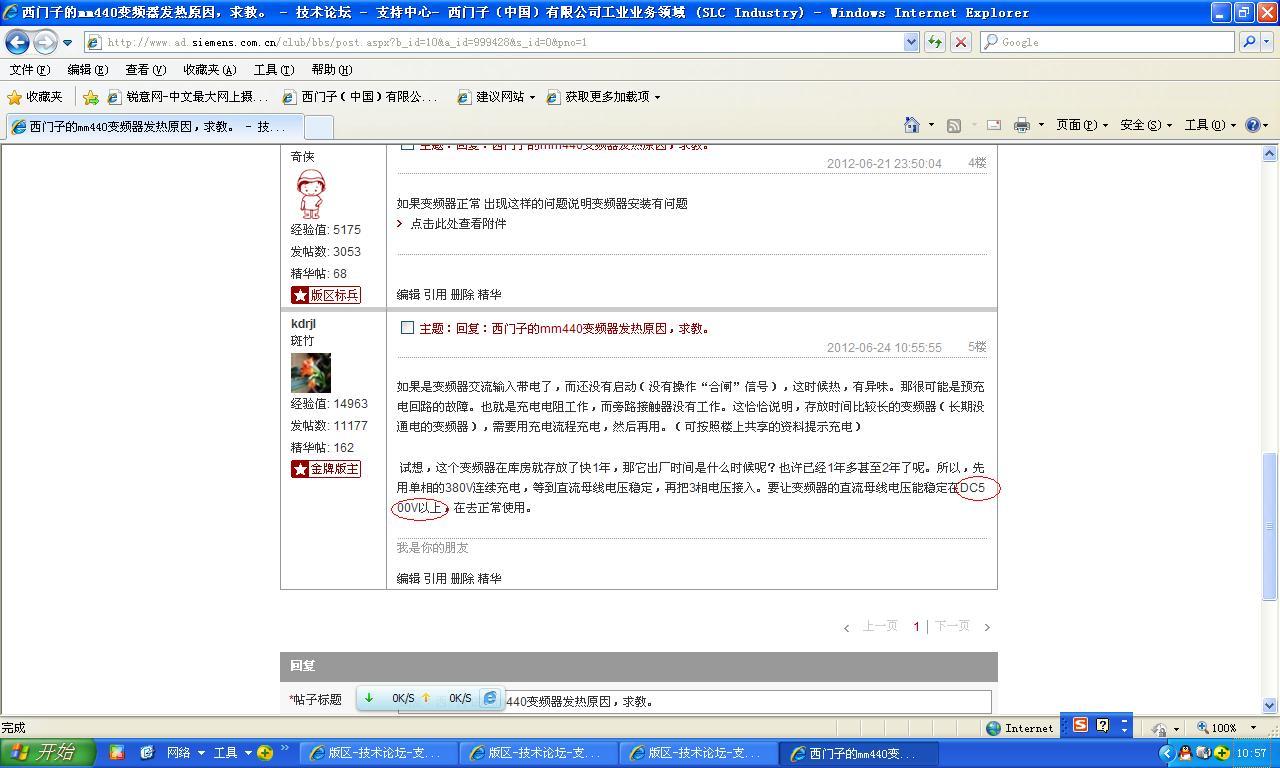The image size is (1280, 768).
Task: Expand the address bar URL history dropdown
Action: 911,42
